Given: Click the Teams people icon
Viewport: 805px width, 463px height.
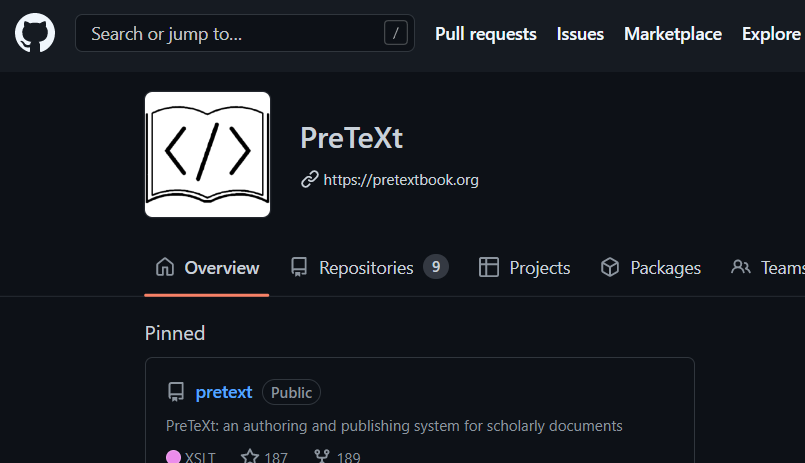Looking at the screenshot, I should coord(741,267).
